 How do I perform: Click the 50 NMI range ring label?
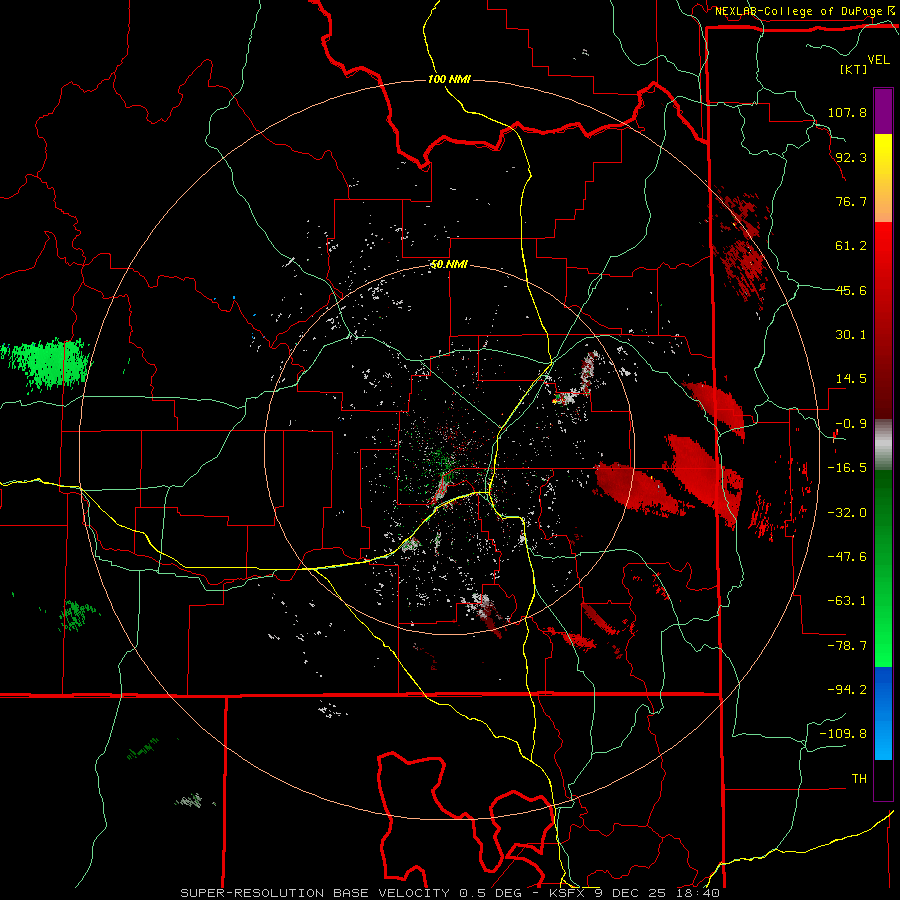tap(449, 264)
